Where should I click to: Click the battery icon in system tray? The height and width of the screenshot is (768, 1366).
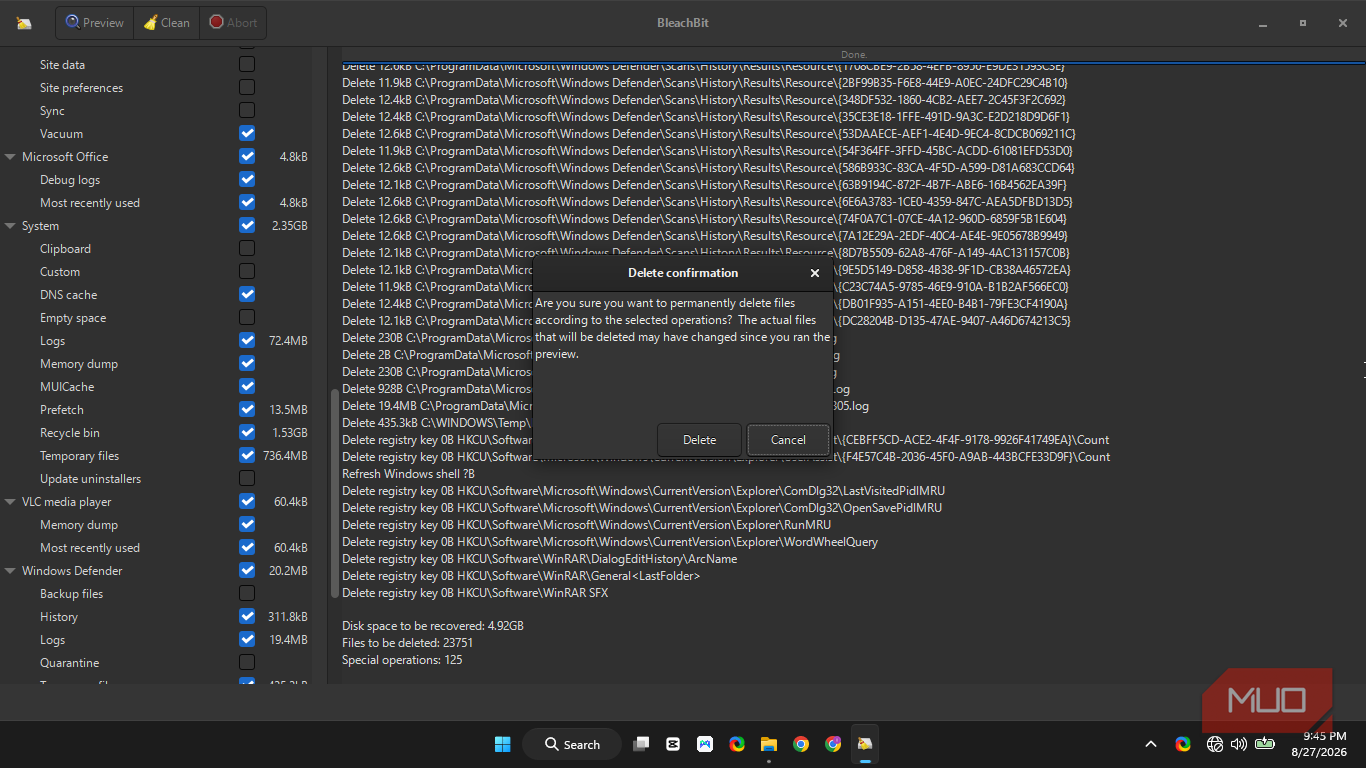[x=1265, y=744]
